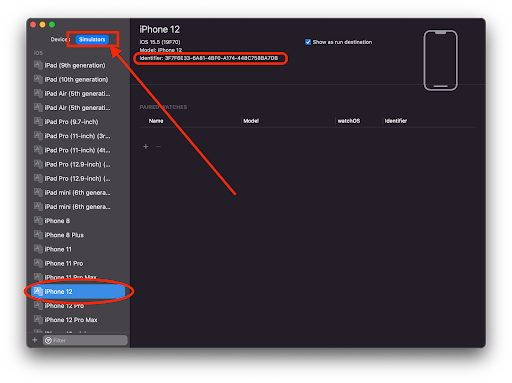
Task: Select iPhone 8 Plus simulator
Action: point(78,235)
